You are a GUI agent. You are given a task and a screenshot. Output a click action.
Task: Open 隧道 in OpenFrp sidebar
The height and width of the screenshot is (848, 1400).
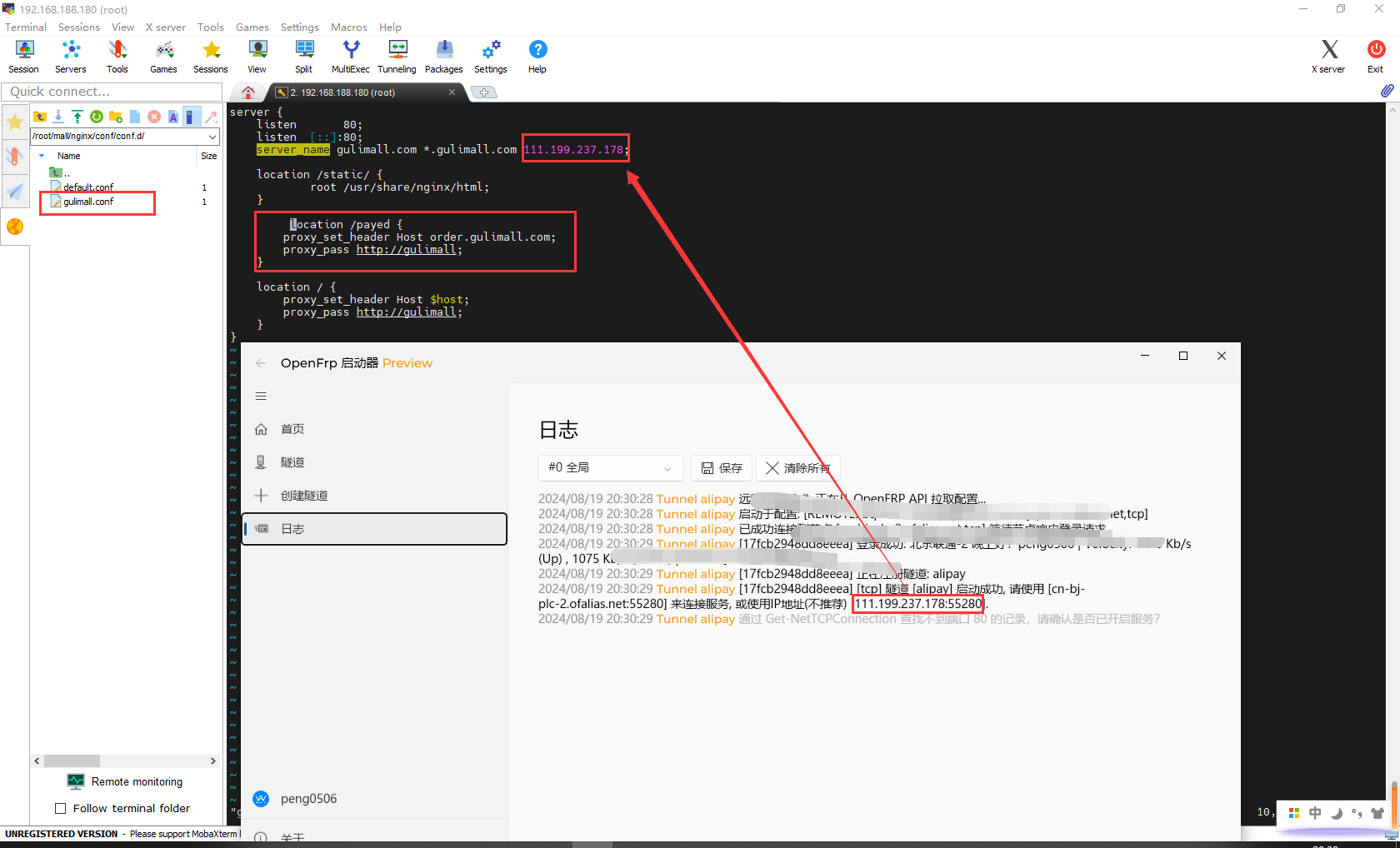coord(374,462)
